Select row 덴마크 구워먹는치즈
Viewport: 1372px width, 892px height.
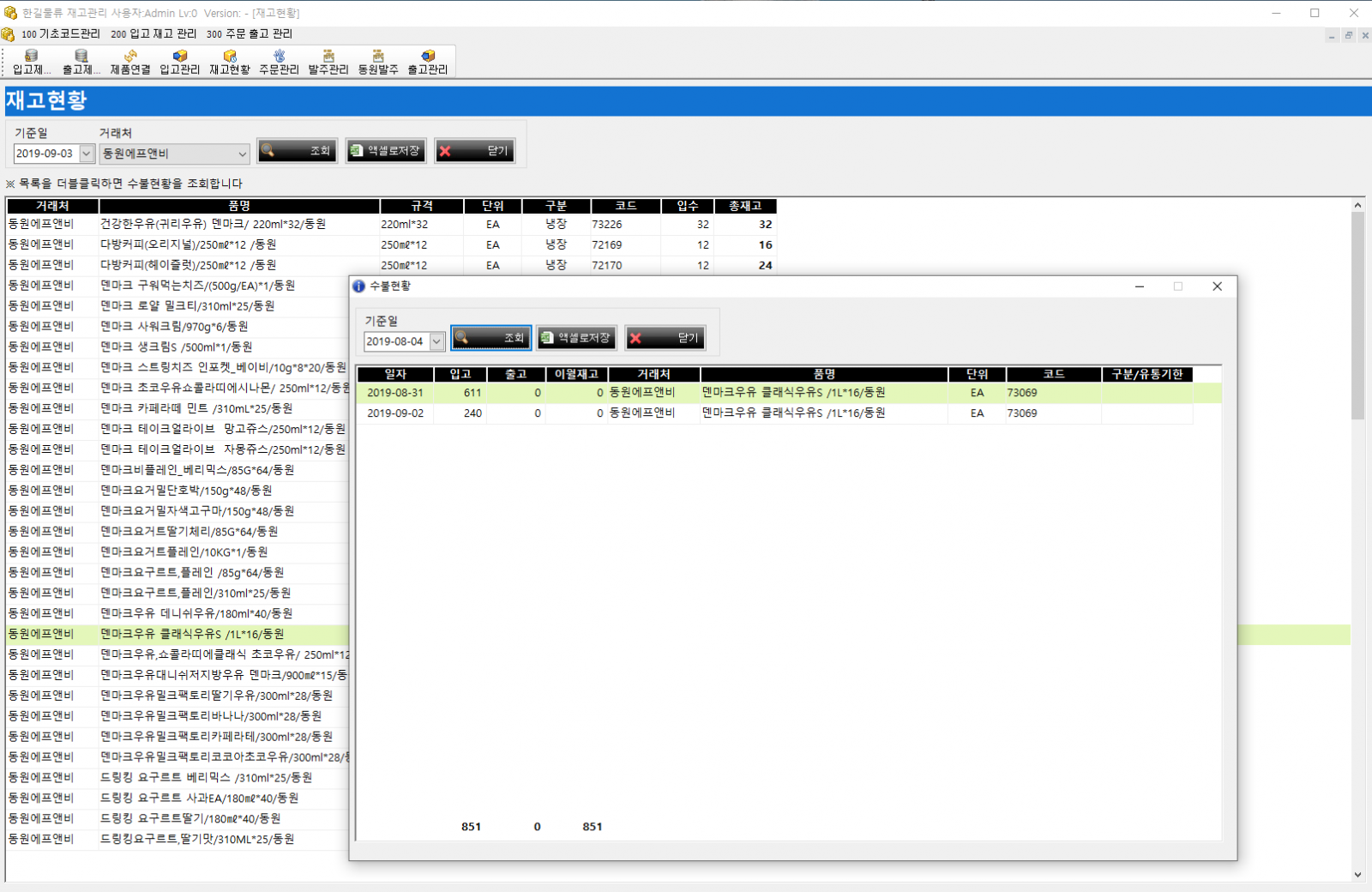178,286
